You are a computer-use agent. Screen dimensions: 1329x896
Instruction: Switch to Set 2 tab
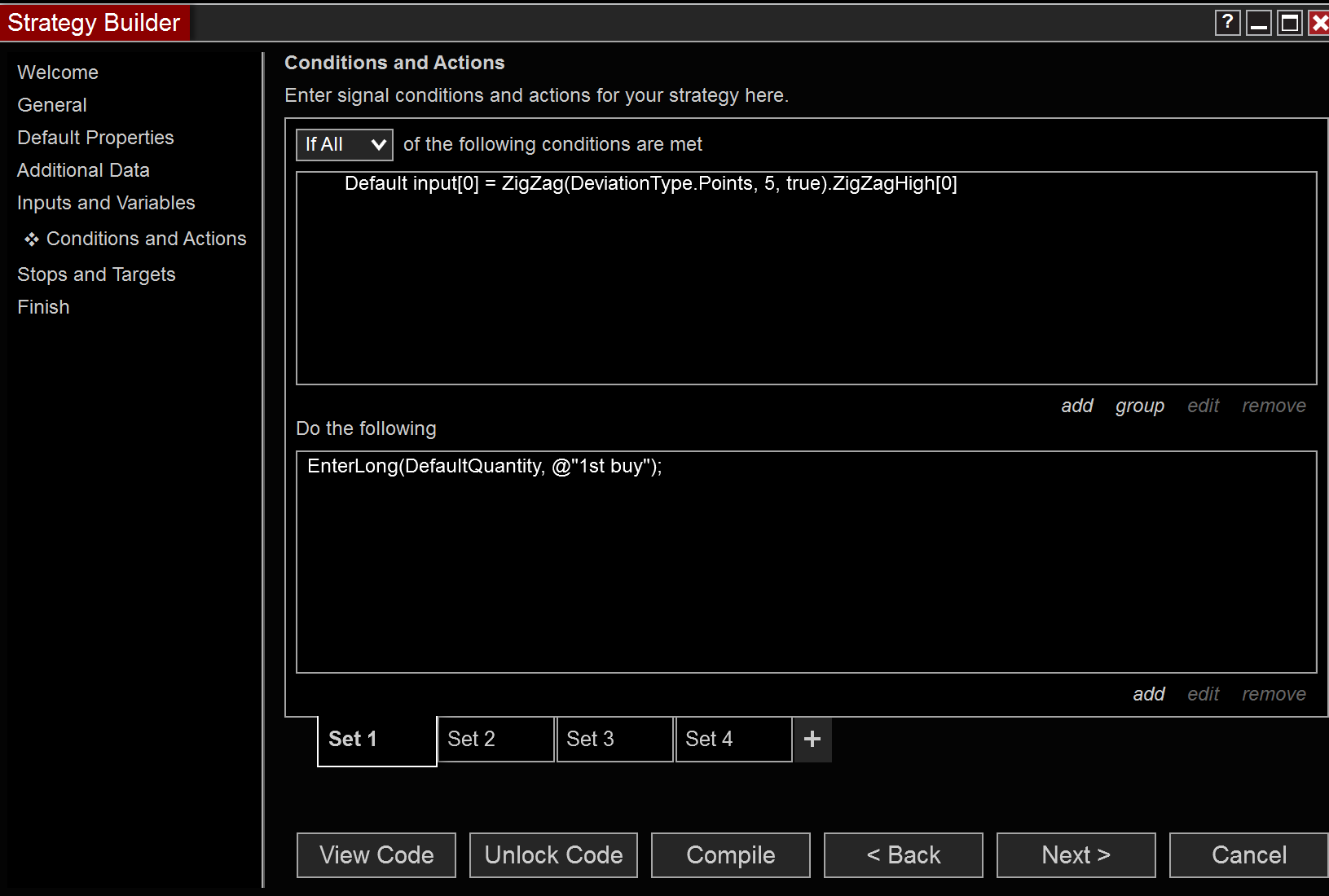click(x=496, y=739)
